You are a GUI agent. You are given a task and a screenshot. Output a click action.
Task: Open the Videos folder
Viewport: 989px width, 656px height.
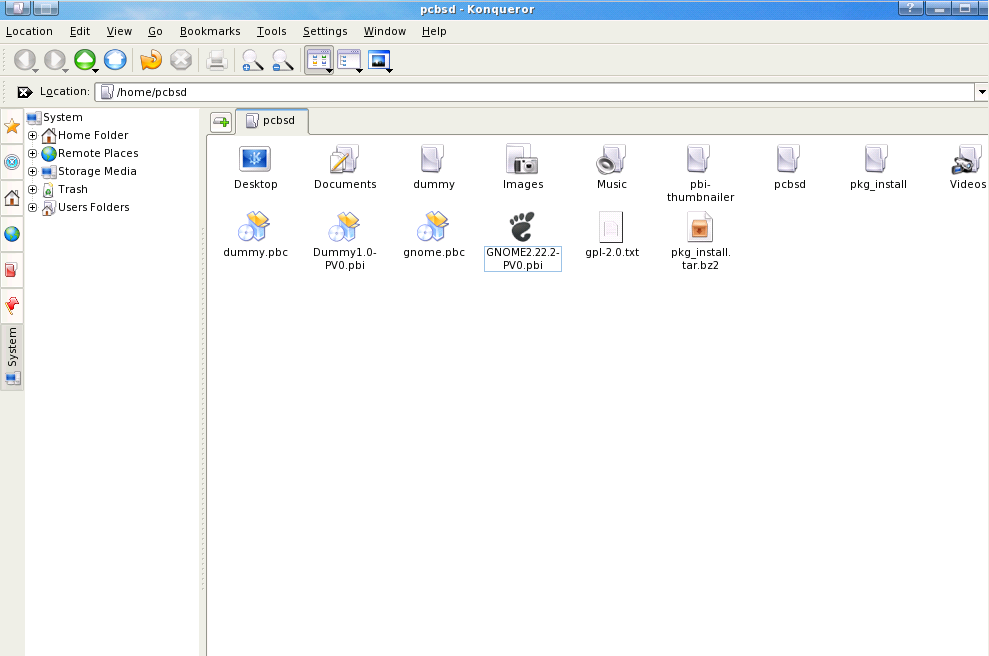click(x=968, y=167)
